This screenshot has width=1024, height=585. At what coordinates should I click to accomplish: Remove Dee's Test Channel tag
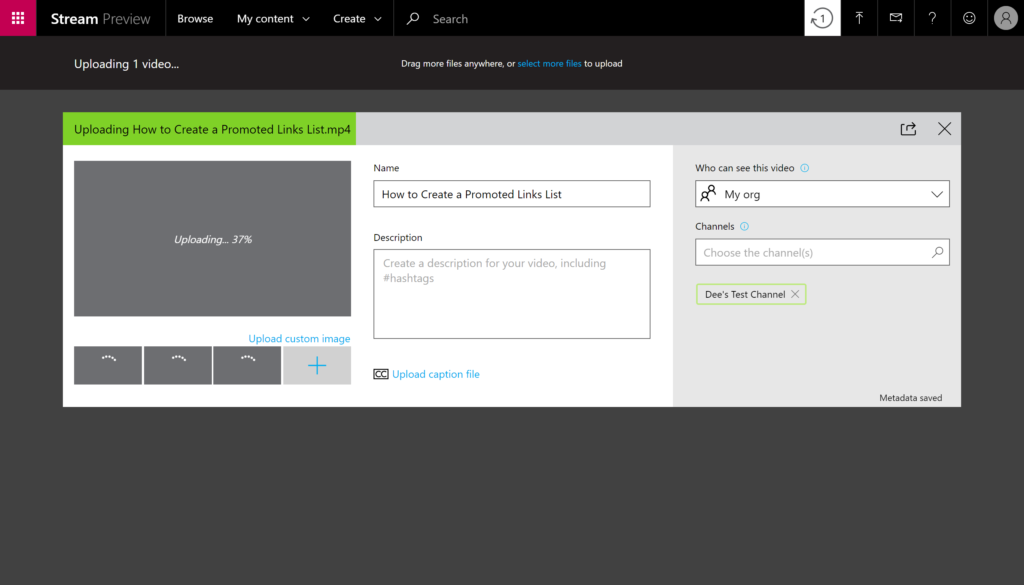pyautogui.click(x=795, y=294)
